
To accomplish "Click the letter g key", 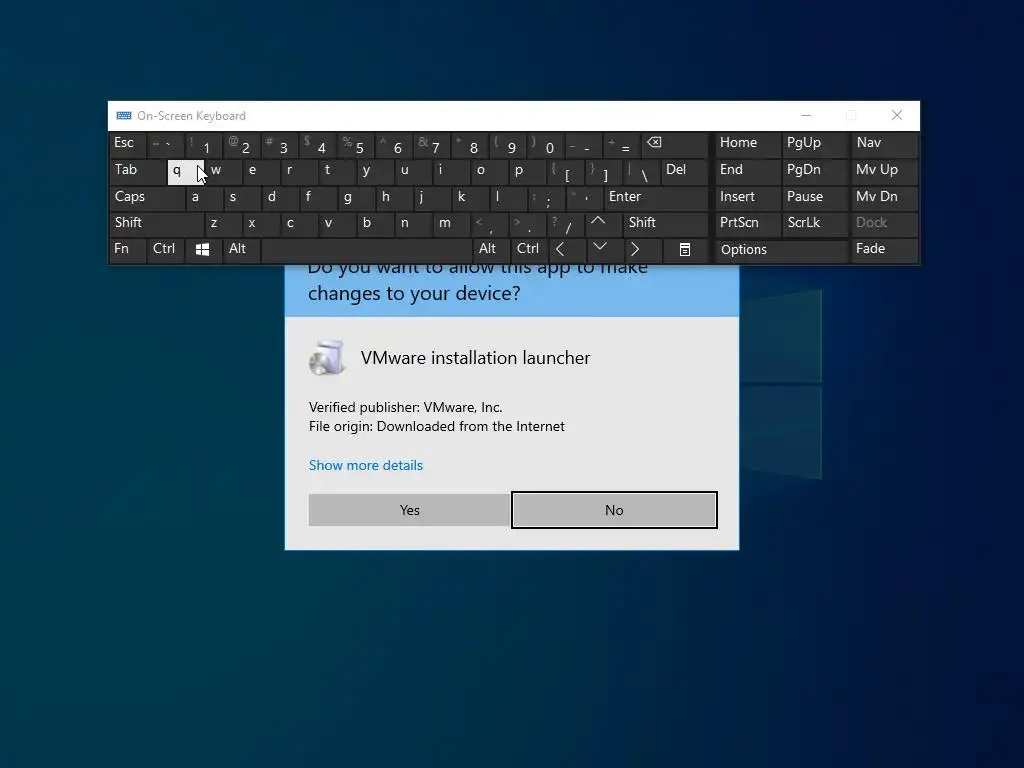I will click(355, 197).
